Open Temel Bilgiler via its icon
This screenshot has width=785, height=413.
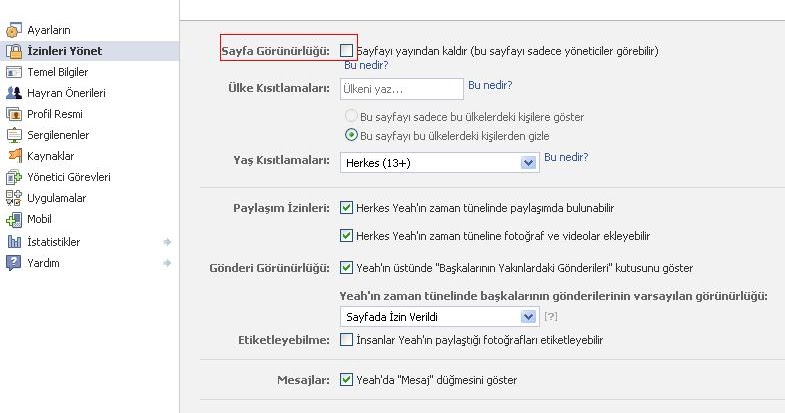[x=14, y=72]
